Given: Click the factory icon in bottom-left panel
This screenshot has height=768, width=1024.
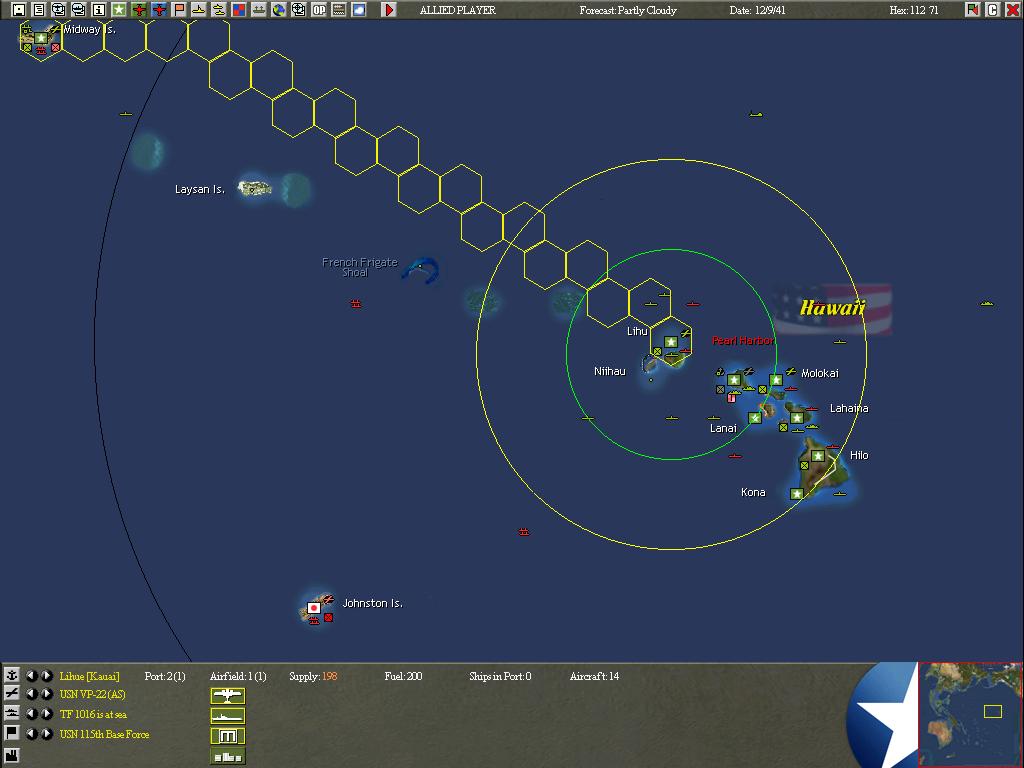Looking at the screenshot, I should tap(11, 754).
